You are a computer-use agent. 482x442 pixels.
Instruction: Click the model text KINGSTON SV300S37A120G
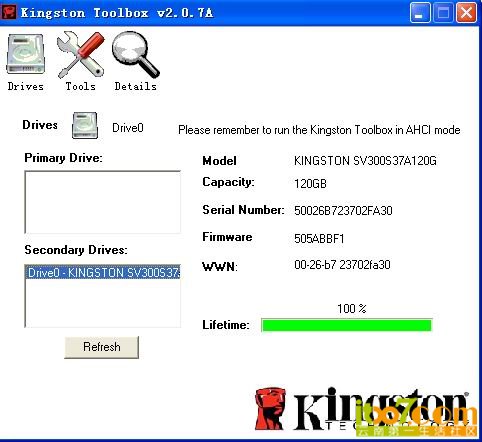(x=365, y=161)
